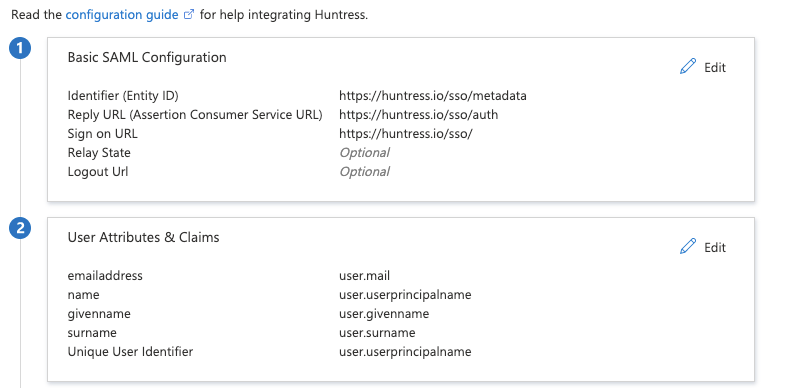This screenshot has width=792, height=388.
Task: Click the Optional value for Relay State
Action: [x=364, y=153]
